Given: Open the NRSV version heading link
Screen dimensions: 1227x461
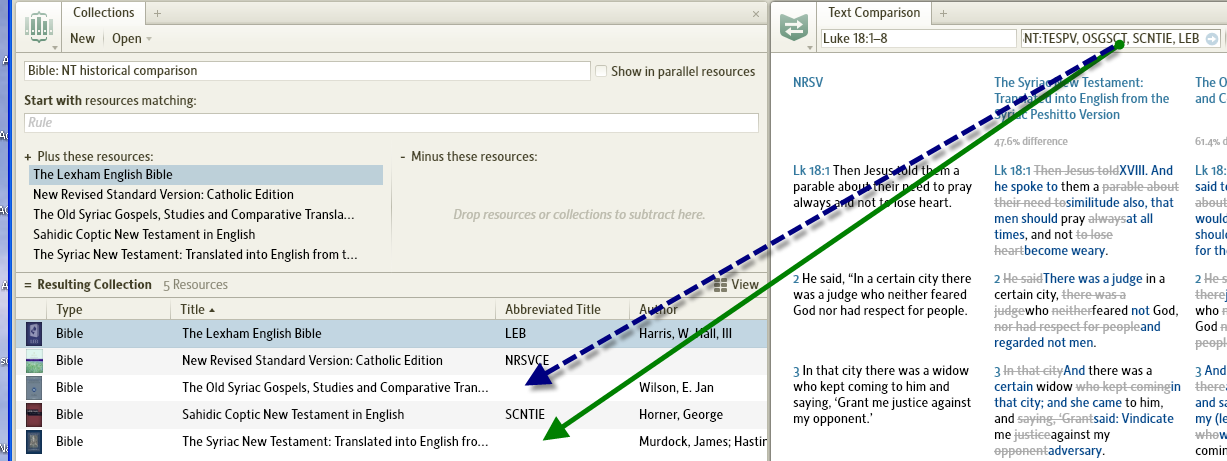Looking at the screenshot, I should tap(808, 83).
